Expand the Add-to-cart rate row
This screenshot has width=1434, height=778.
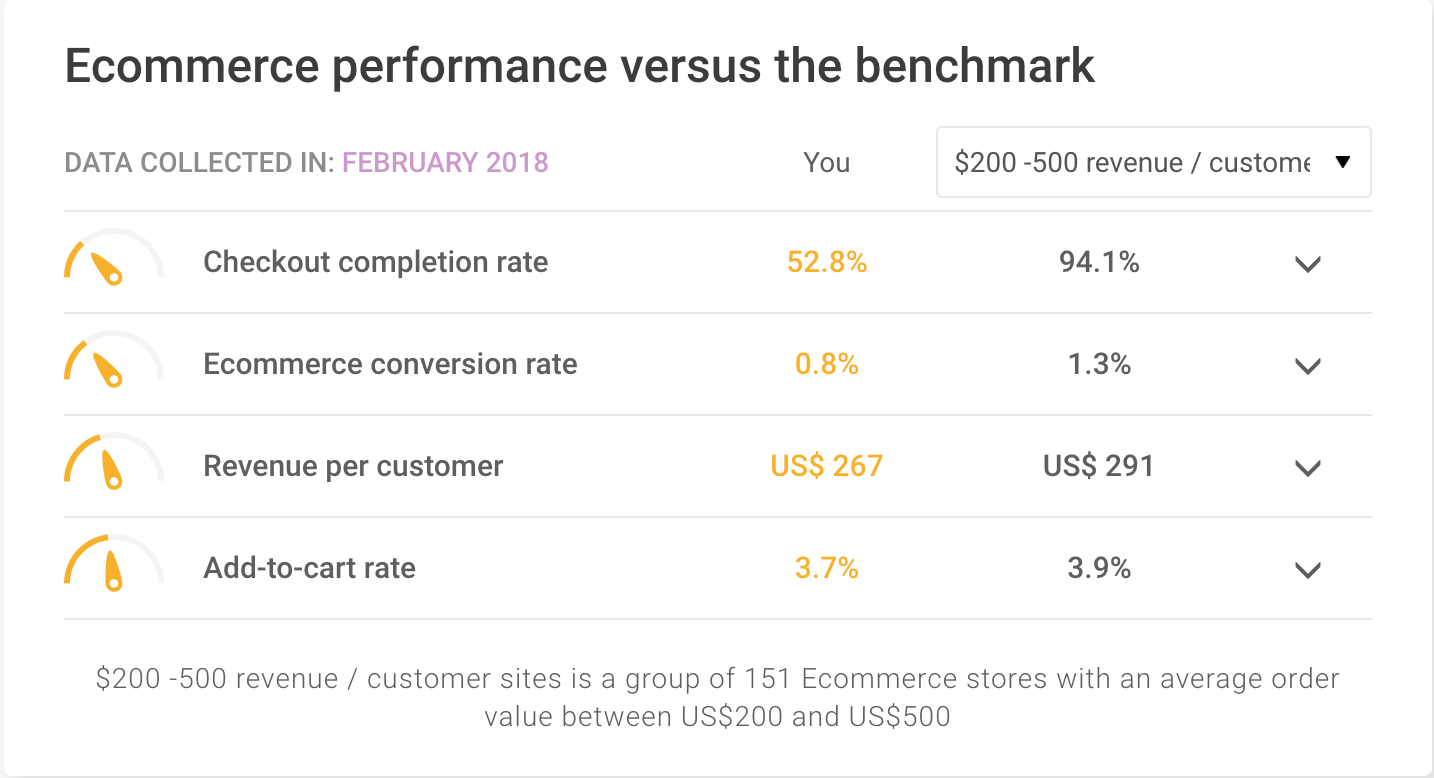pyautogui.click(x=1307, y=570)
